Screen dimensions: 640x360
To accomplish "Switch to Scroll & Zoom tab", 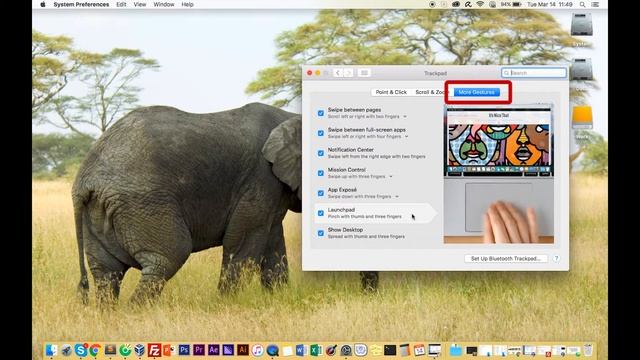I will coord(431,92).
